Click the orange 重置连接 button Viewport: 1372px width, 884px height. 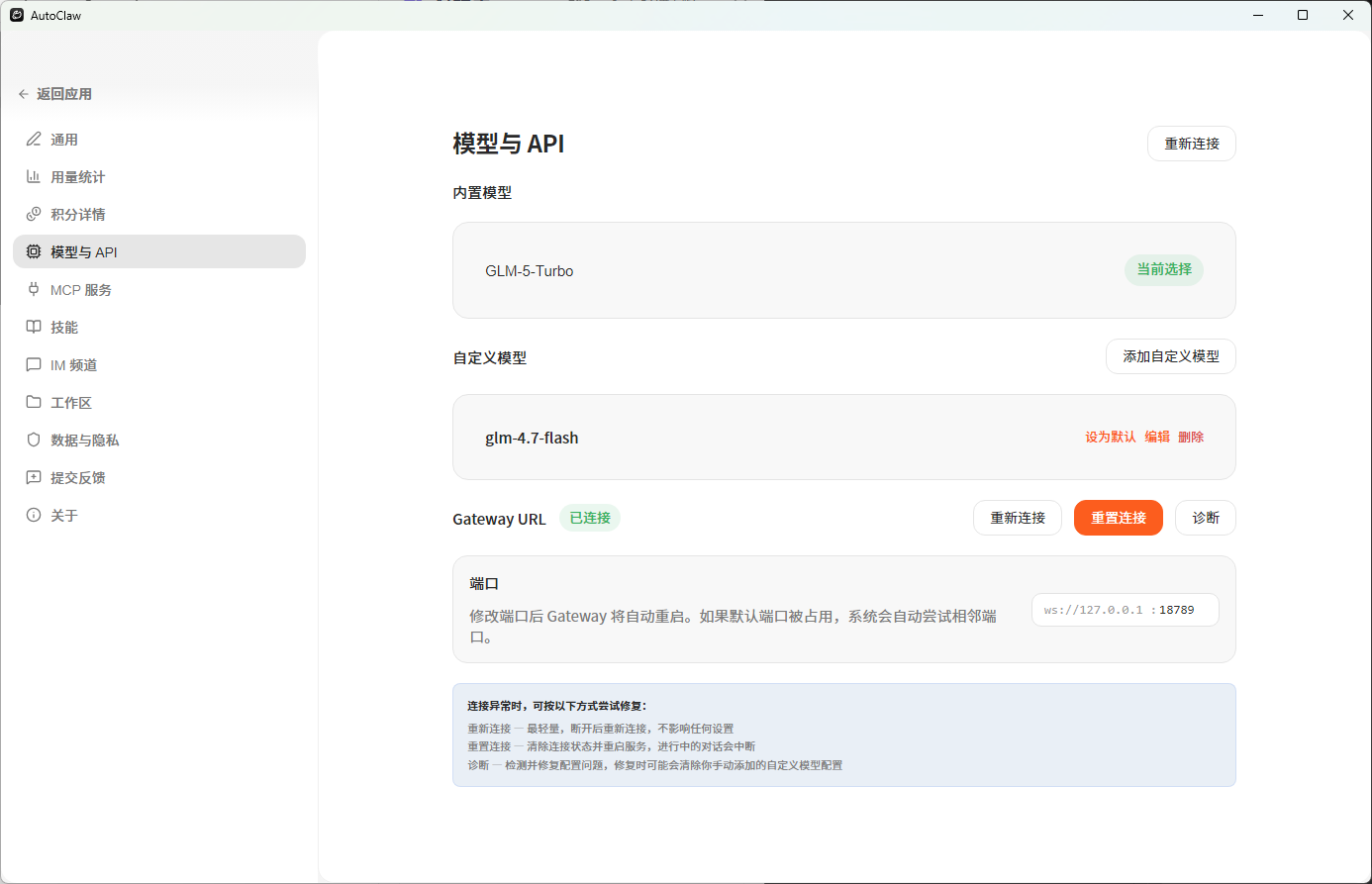[x=1119, y=518]
